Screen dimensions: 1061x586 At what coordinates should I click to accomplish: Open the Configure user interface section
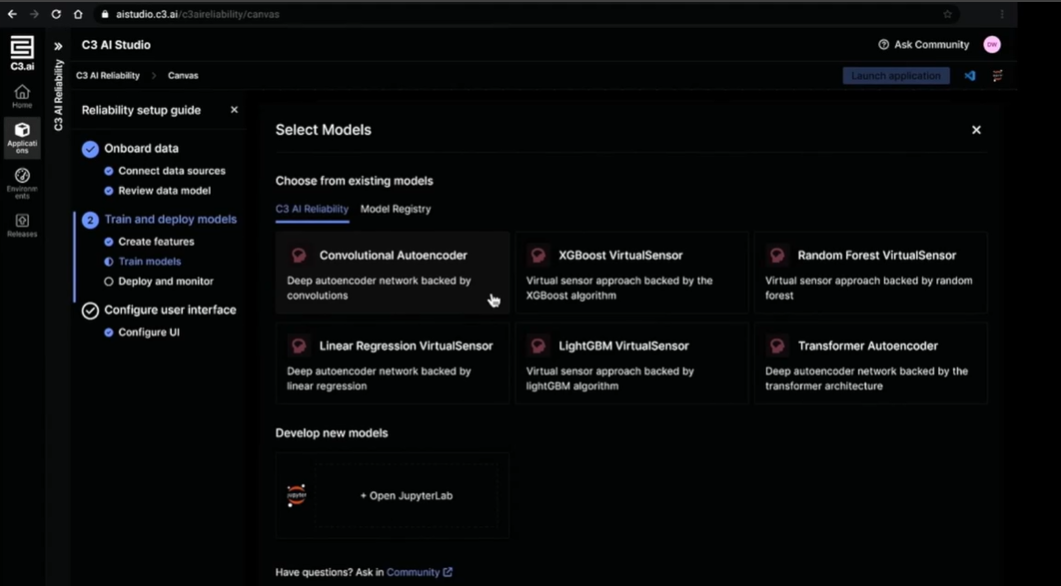pos(170,310)
